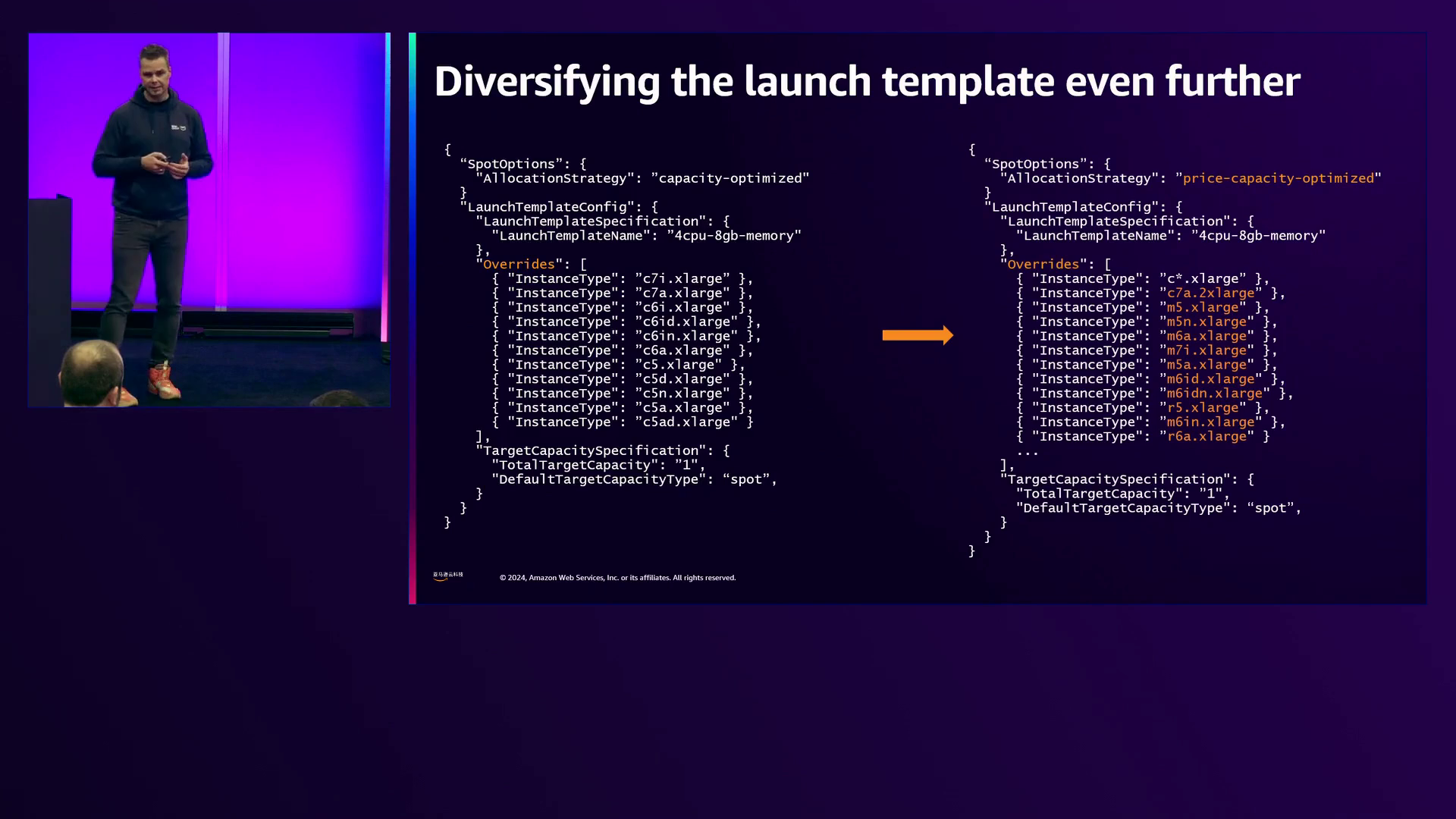Click the ellipsis below r6a.xlarge
The image size is (1456, 819).
click(1028, 452)
